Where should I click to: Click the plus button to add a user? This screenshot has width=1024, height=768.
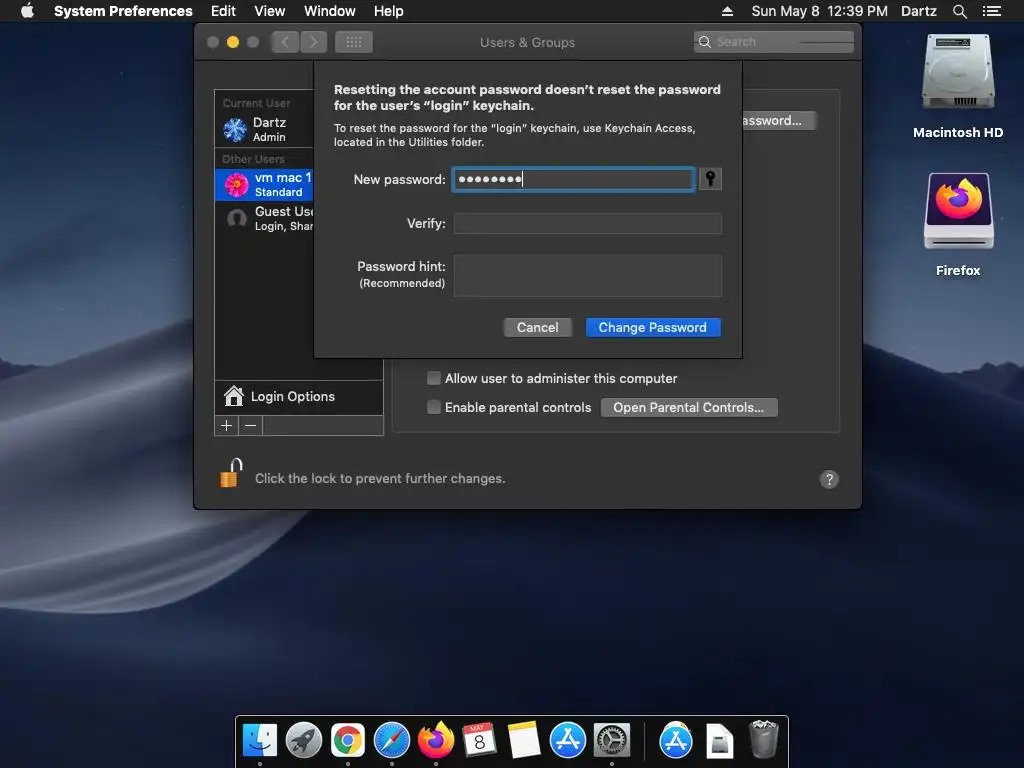(227, 426)
